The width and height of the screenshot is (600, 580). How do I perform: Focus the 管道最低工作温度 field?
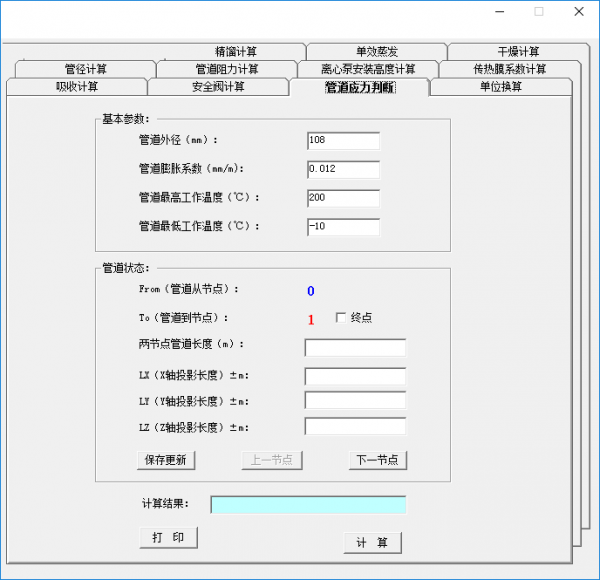pos(343,227)
